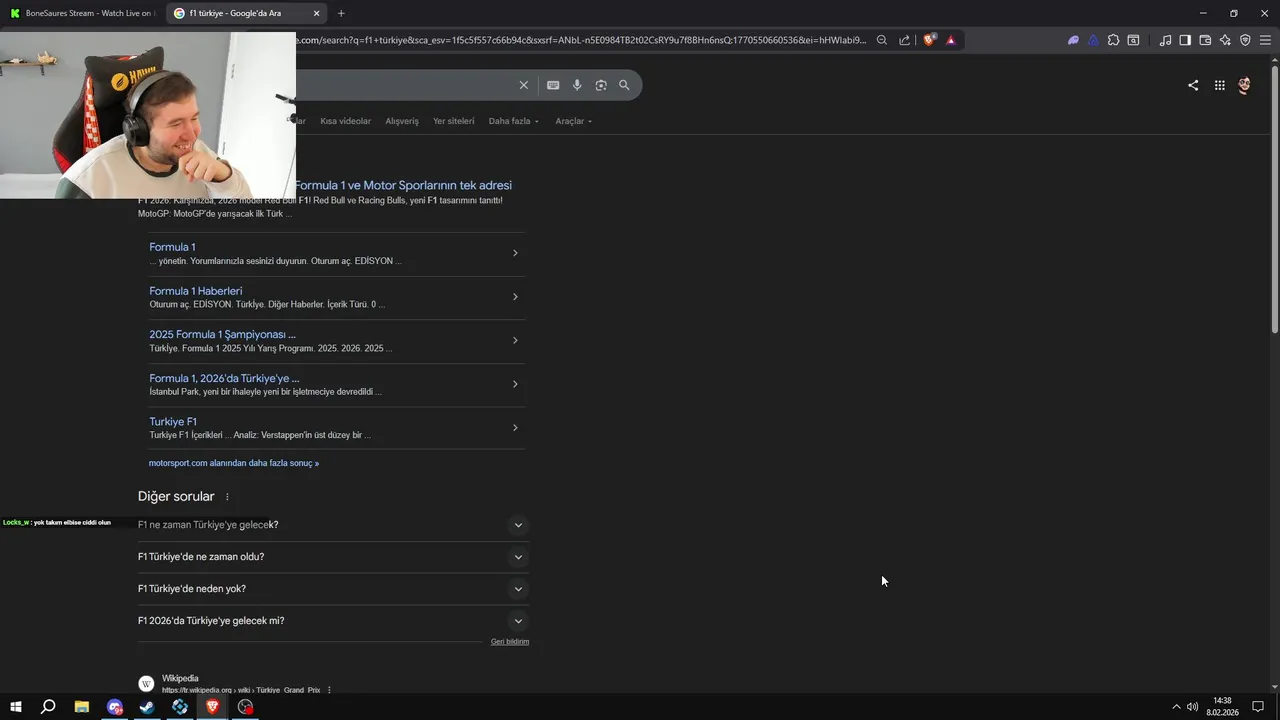Click the magnifier search submit icon

click(x=624, y=85)
